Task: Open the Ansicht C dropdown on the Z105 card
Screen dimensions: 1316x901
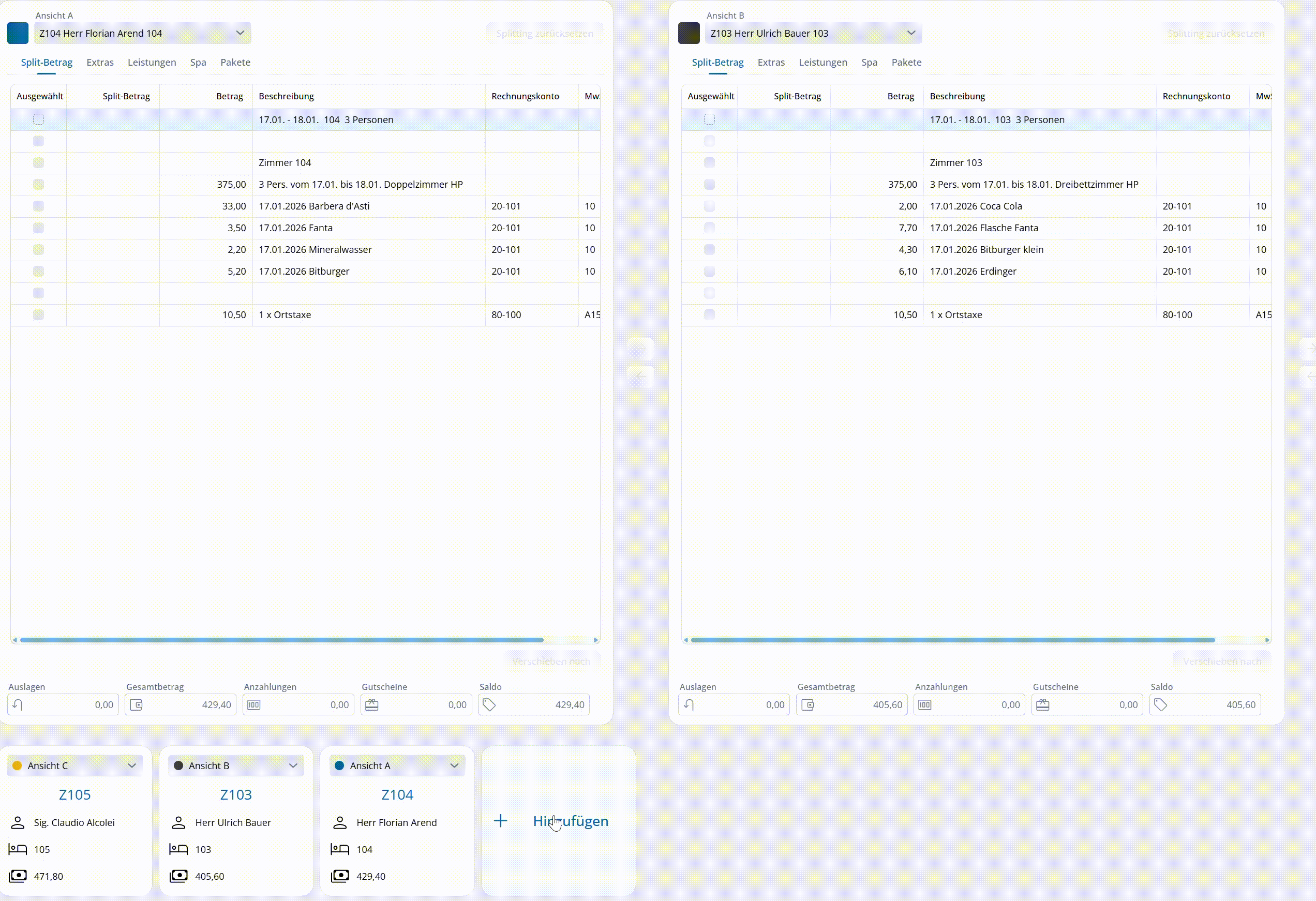Action: coord(74,765)
